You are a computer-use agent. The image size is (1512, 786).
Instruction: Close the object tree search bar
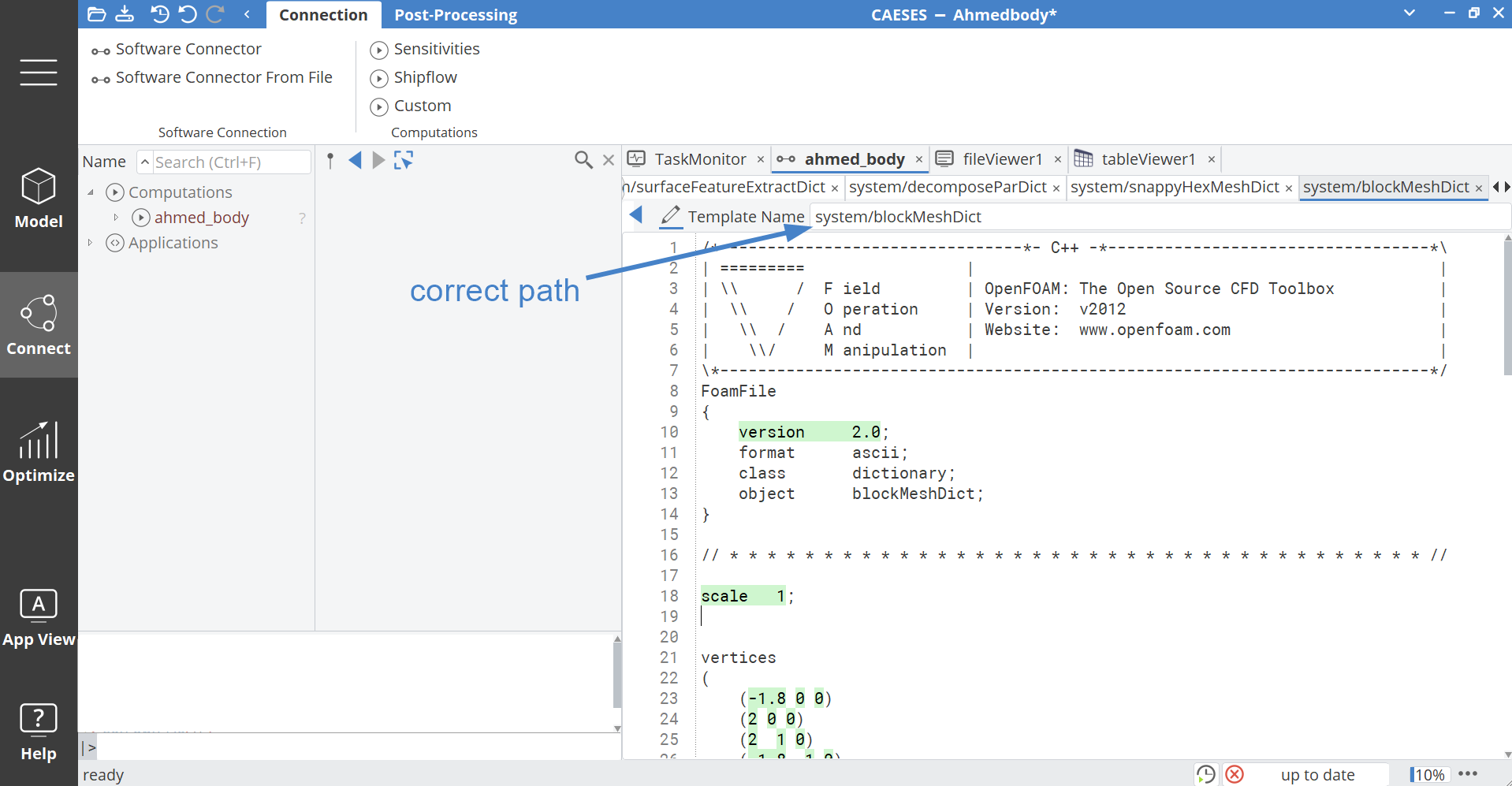[x=609, y=160]
